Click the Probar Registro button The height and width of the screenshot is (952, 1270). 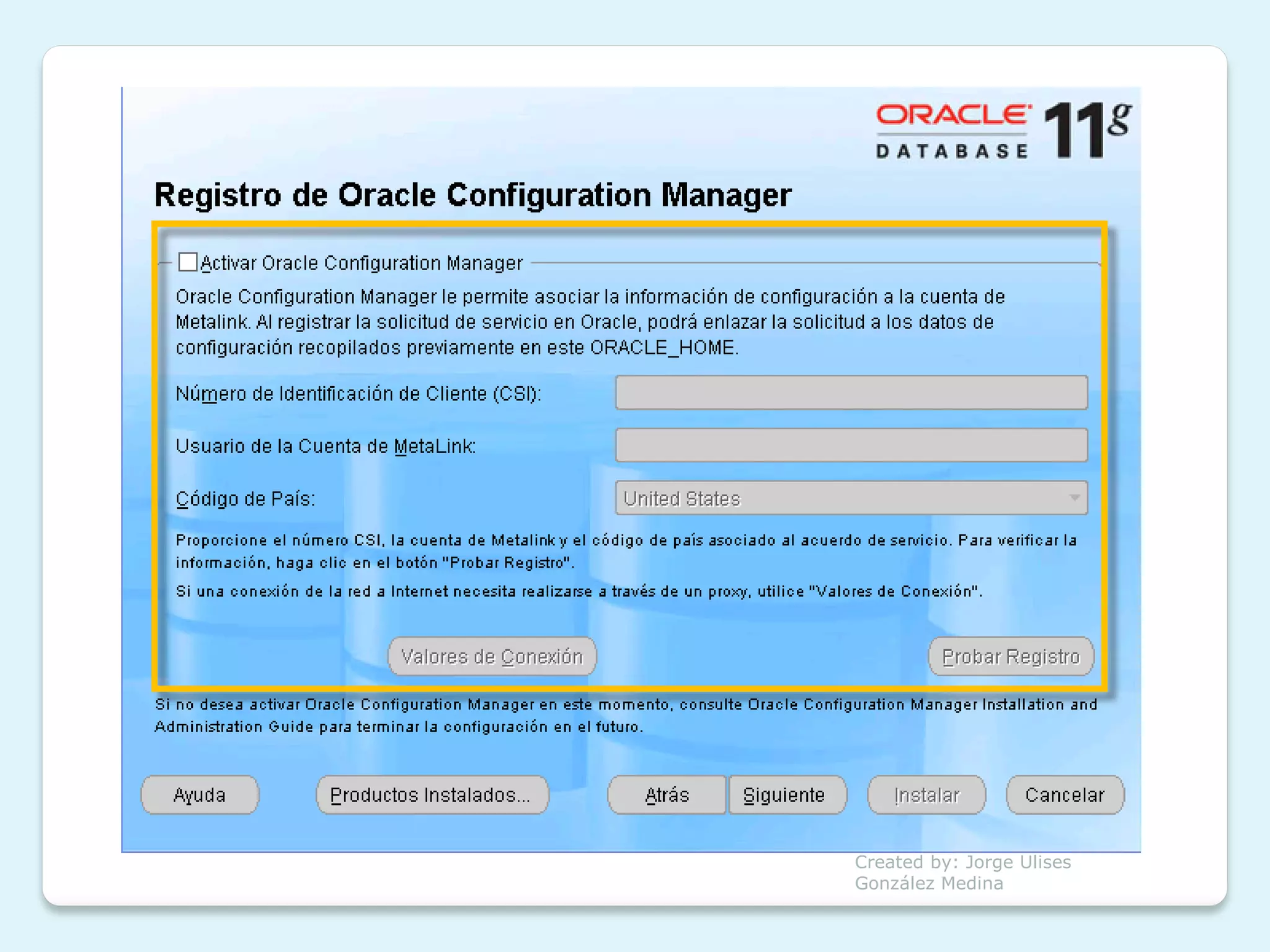[1010, 656]
